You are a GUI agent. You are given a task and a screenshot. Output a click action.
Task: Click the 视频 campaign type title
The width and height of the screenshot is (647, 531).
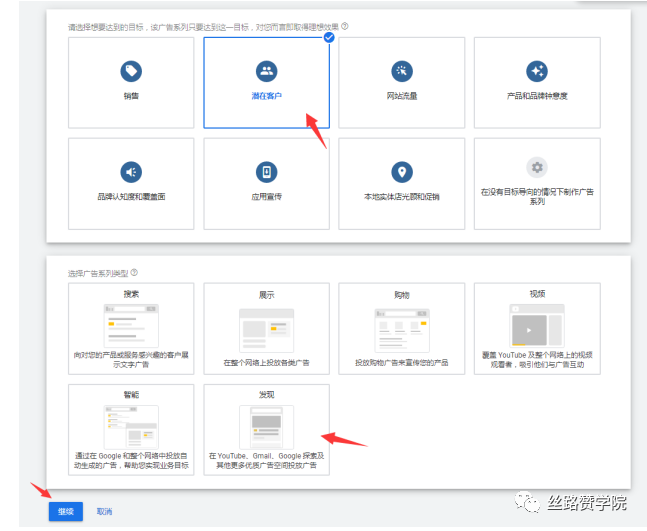point(537,294)
